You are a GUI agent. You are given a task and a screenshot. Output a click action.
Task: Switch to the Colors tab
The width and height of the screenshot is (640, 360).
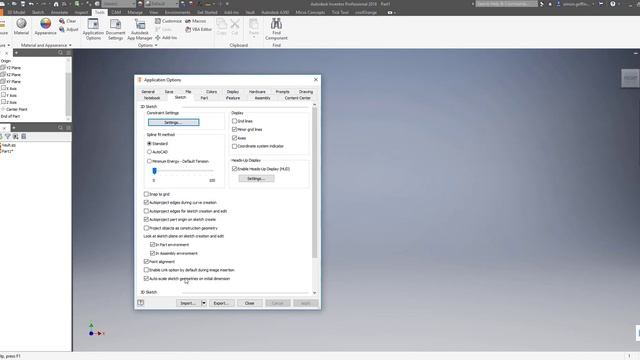click(x=211, y=92)
